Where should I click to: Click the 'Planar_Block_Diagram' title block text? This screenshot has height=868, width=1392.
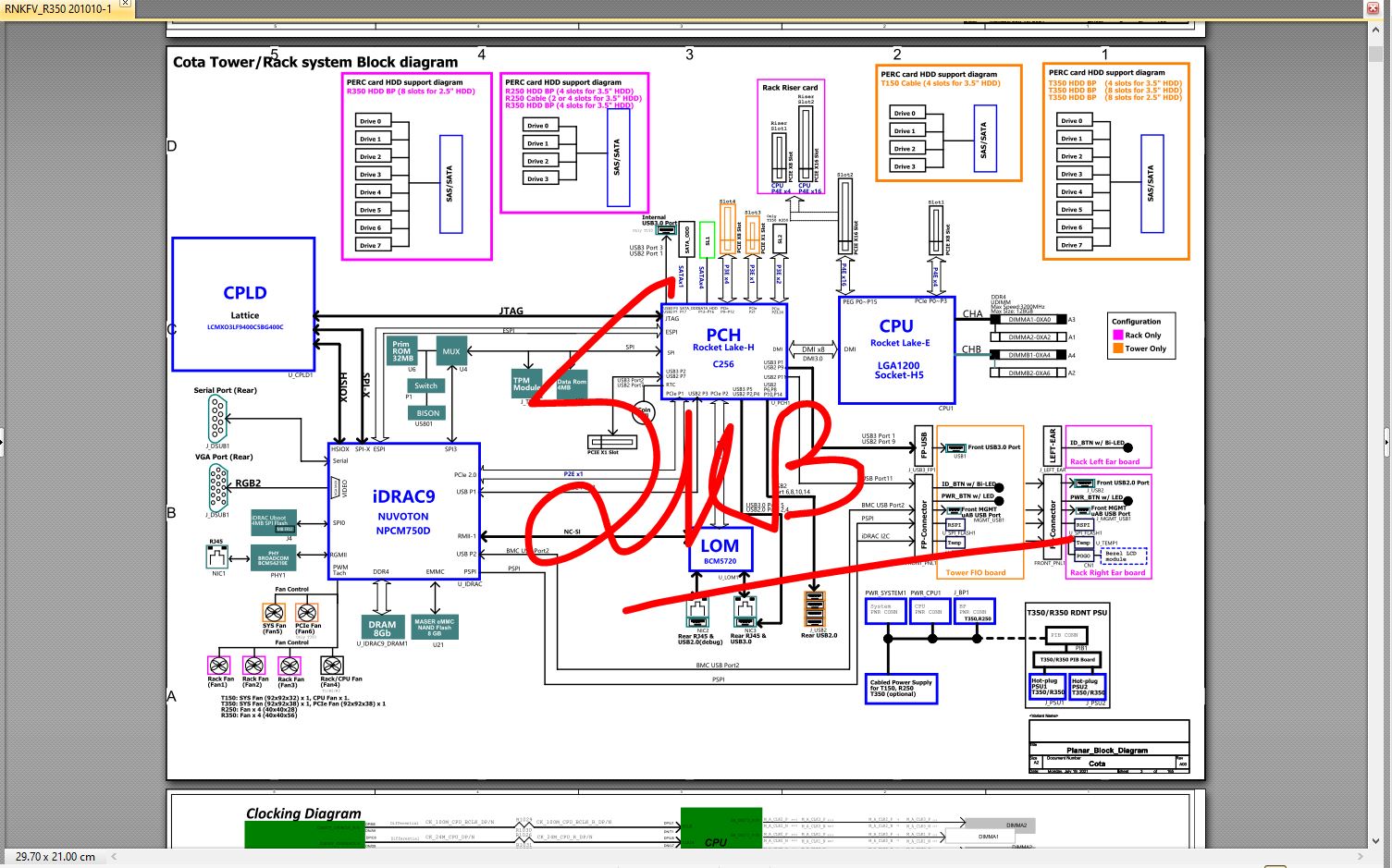click(x=1107, y=751)
